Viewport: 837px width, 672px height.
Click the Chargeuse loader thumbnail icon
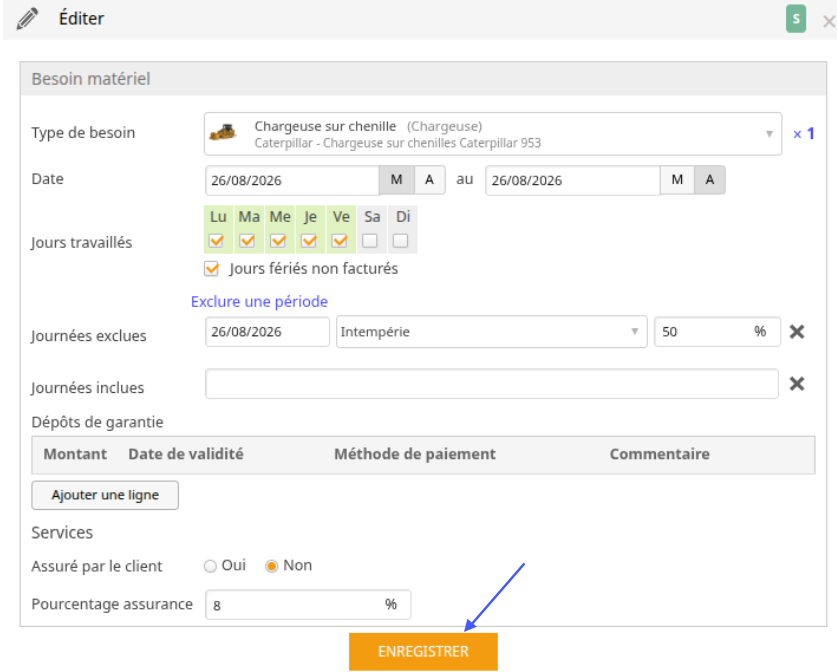[x=223, y=132]
